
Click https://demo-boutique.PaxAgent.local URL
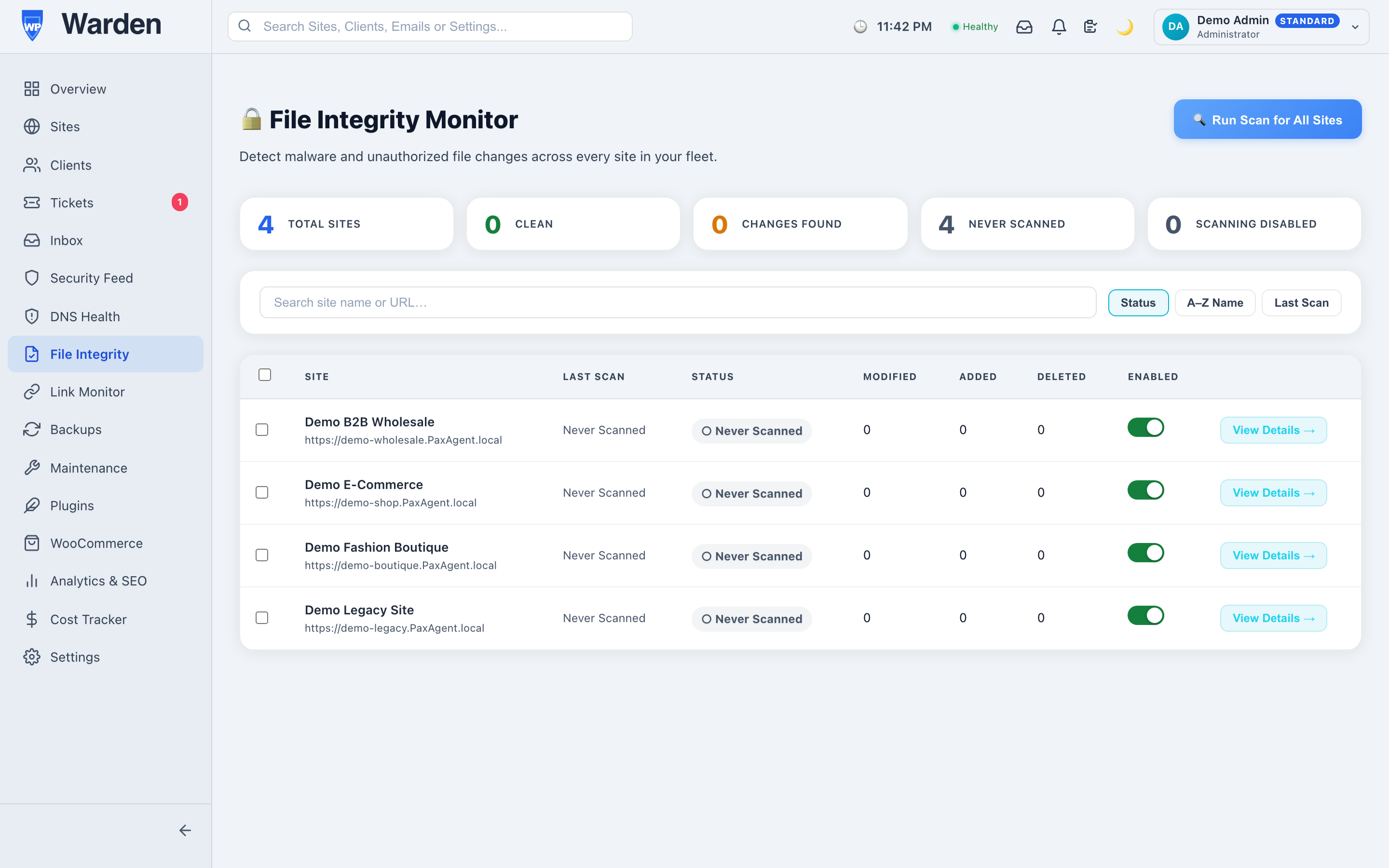point(401,565)
